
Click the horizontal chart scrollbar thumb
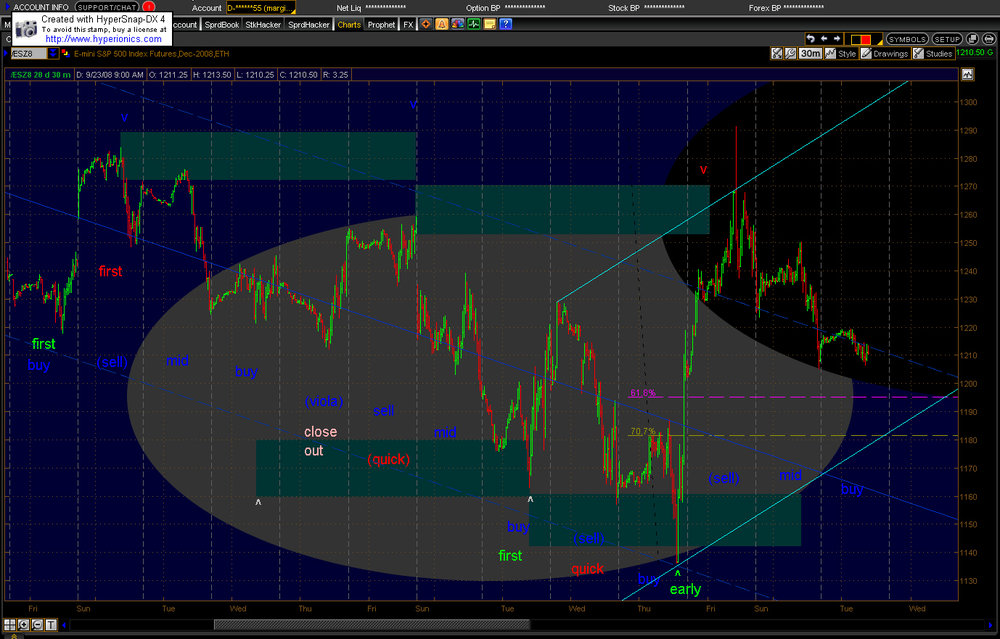372,624
